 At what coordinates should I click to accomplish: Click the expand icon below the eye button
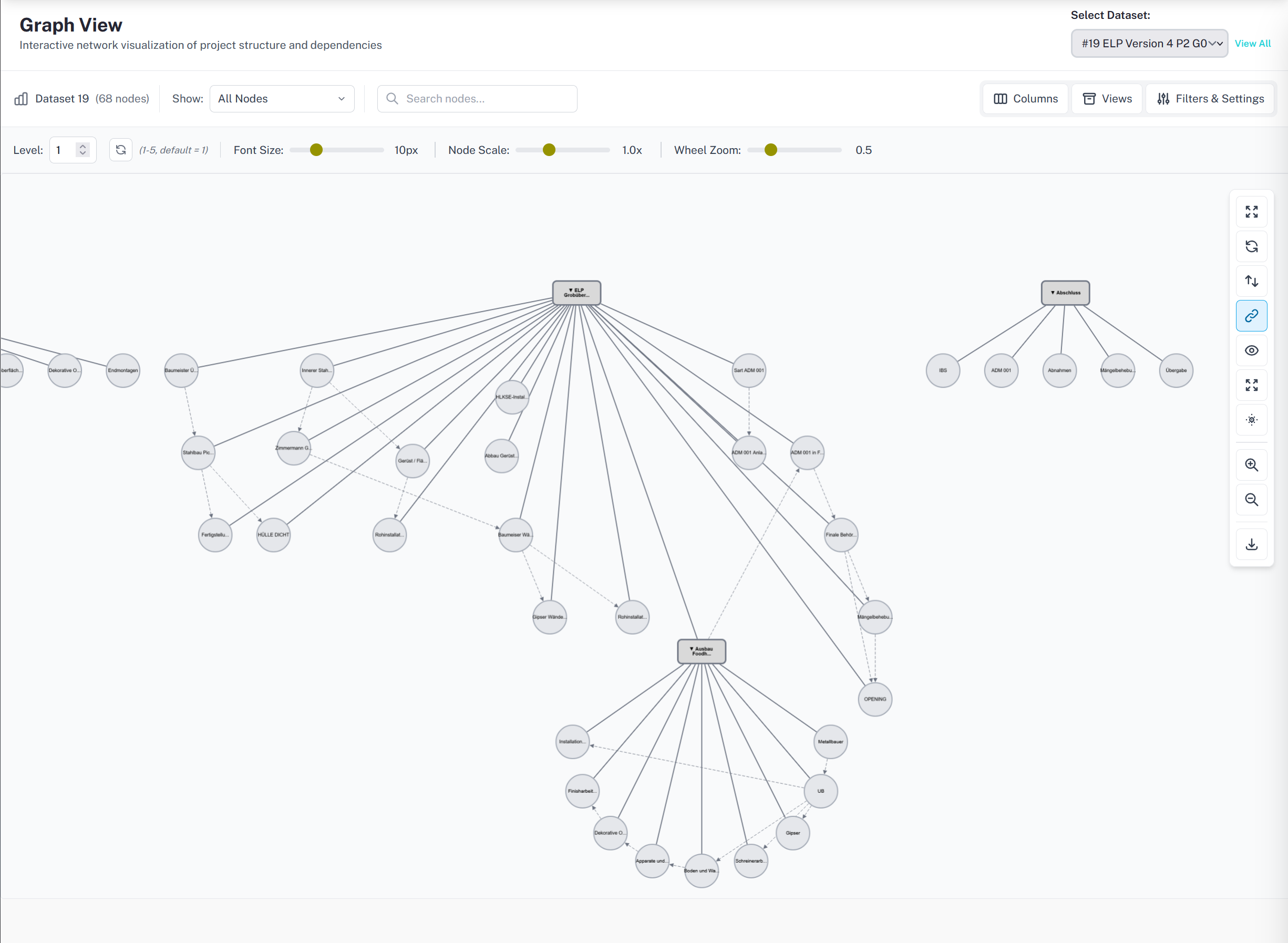[x=1251, y=385]
